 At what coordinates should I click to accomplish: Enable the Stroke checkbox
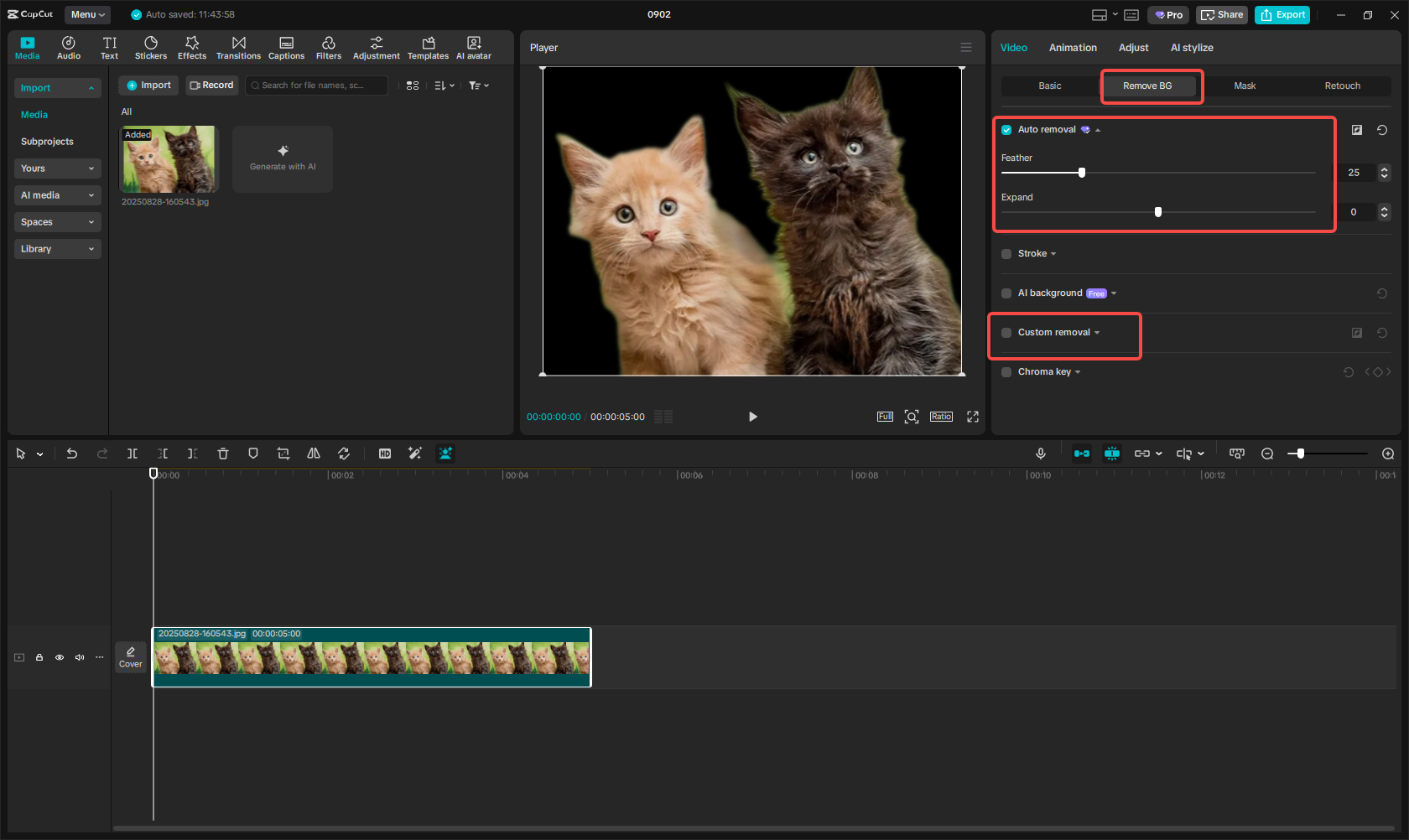[1006, 254]
